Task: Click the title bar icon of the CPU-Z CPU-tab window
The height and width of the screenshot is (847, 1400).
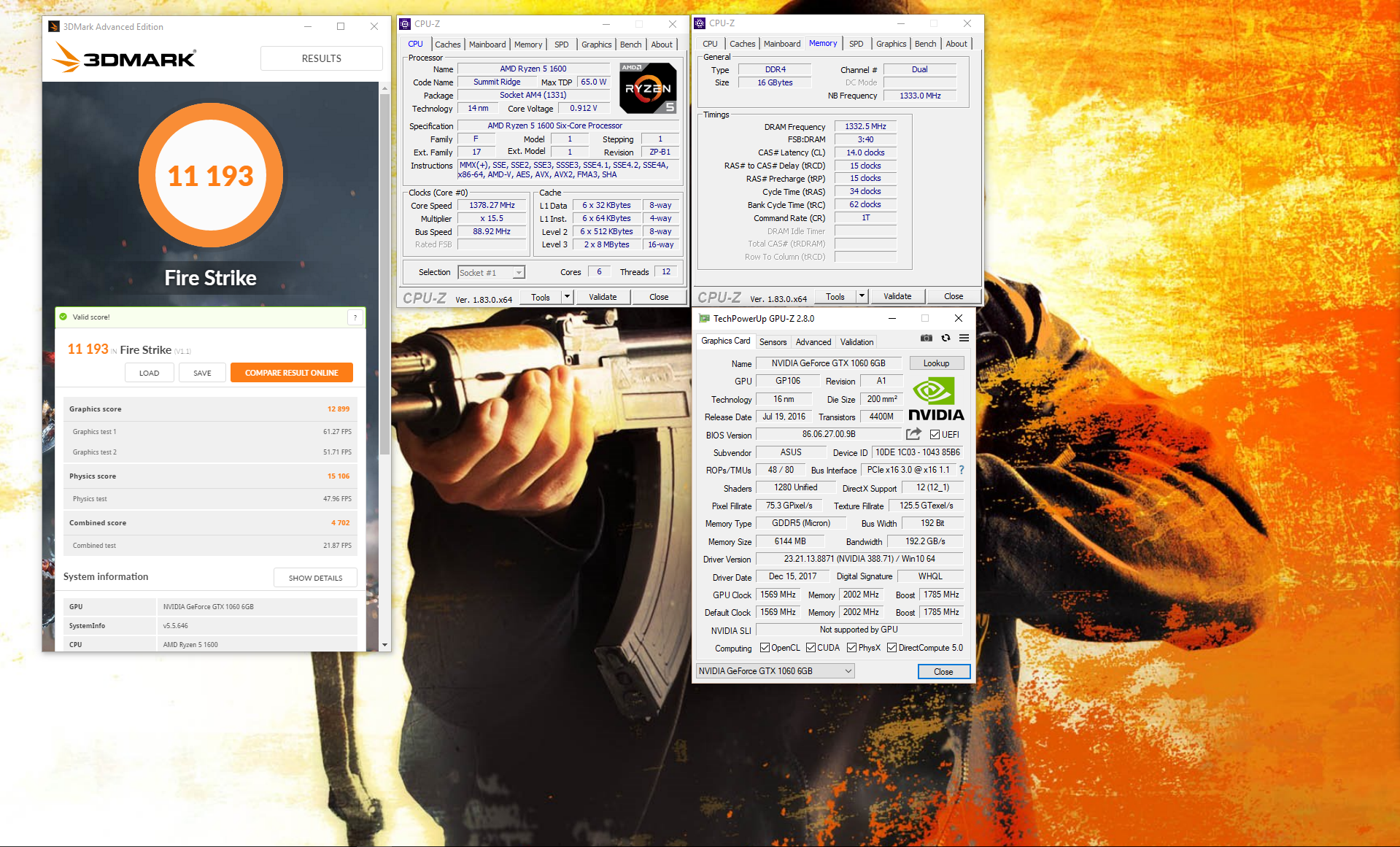Action: click(x=405, y=24)
